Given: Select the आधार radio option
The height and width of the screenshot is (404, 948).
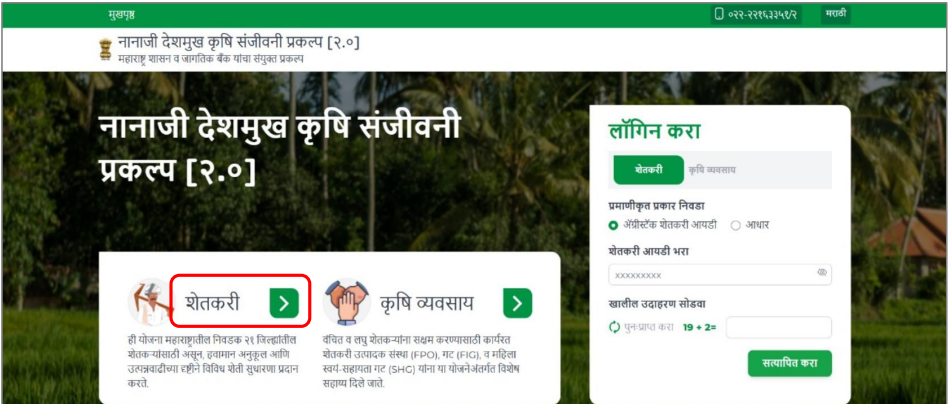Looking at the screenshot, I should [735, 226].
